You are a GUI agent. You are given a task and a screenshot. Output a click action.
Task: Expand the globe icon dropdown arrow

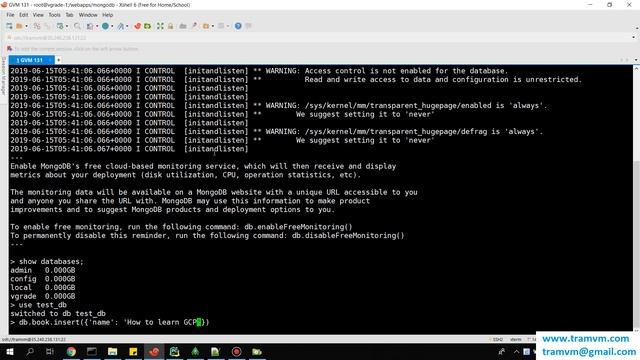(x=112, y=26)
